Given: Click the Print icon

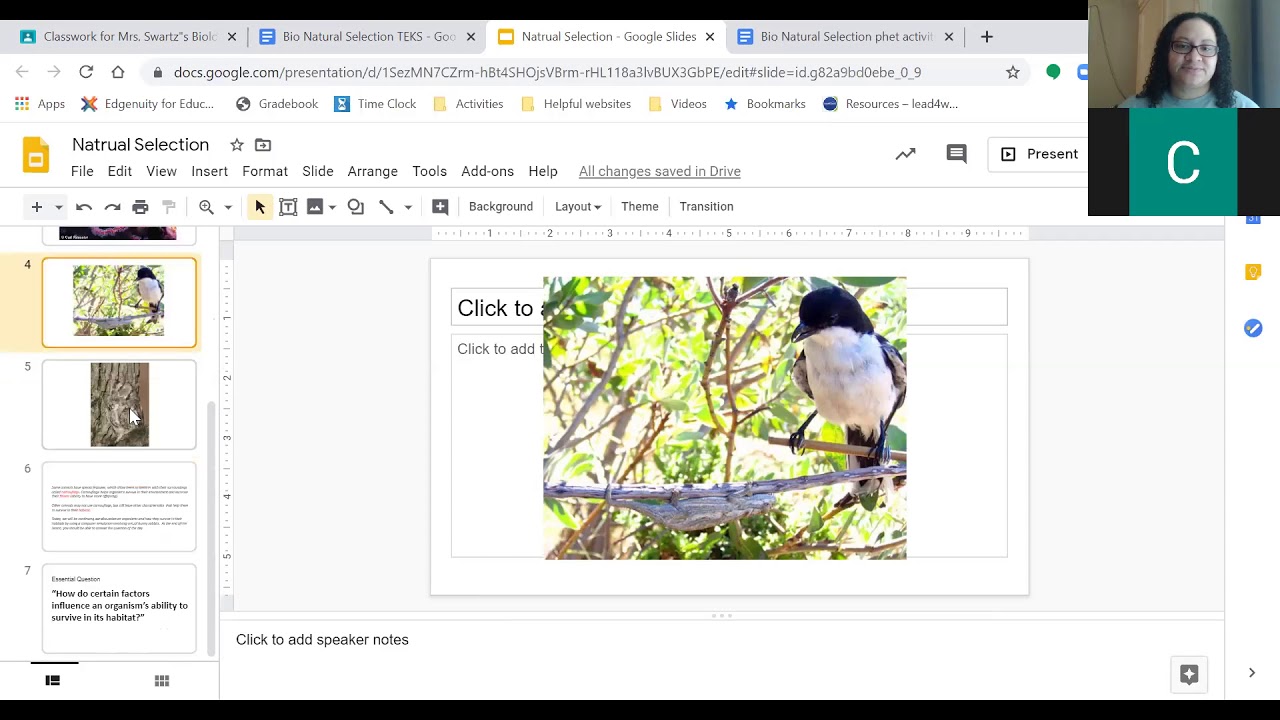Looking at the screenshot, I should (x=140, y=207).
